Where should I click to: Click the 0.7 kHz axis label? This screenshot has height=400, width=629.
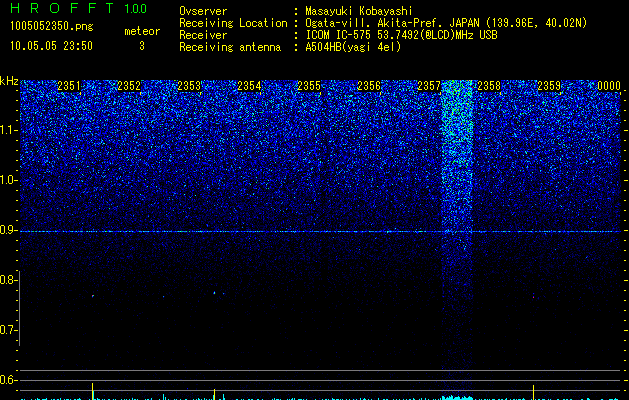point(8,330)
